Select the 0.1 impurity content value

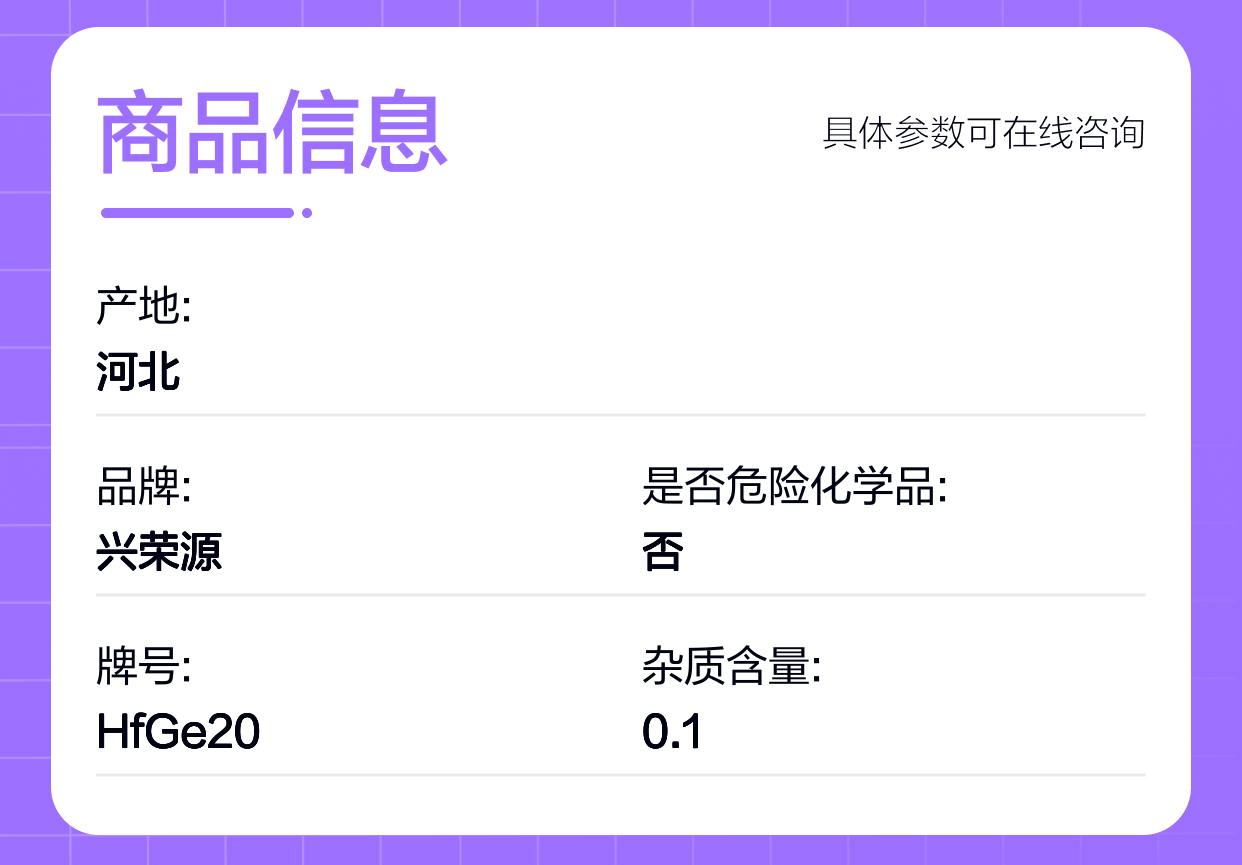672,733
